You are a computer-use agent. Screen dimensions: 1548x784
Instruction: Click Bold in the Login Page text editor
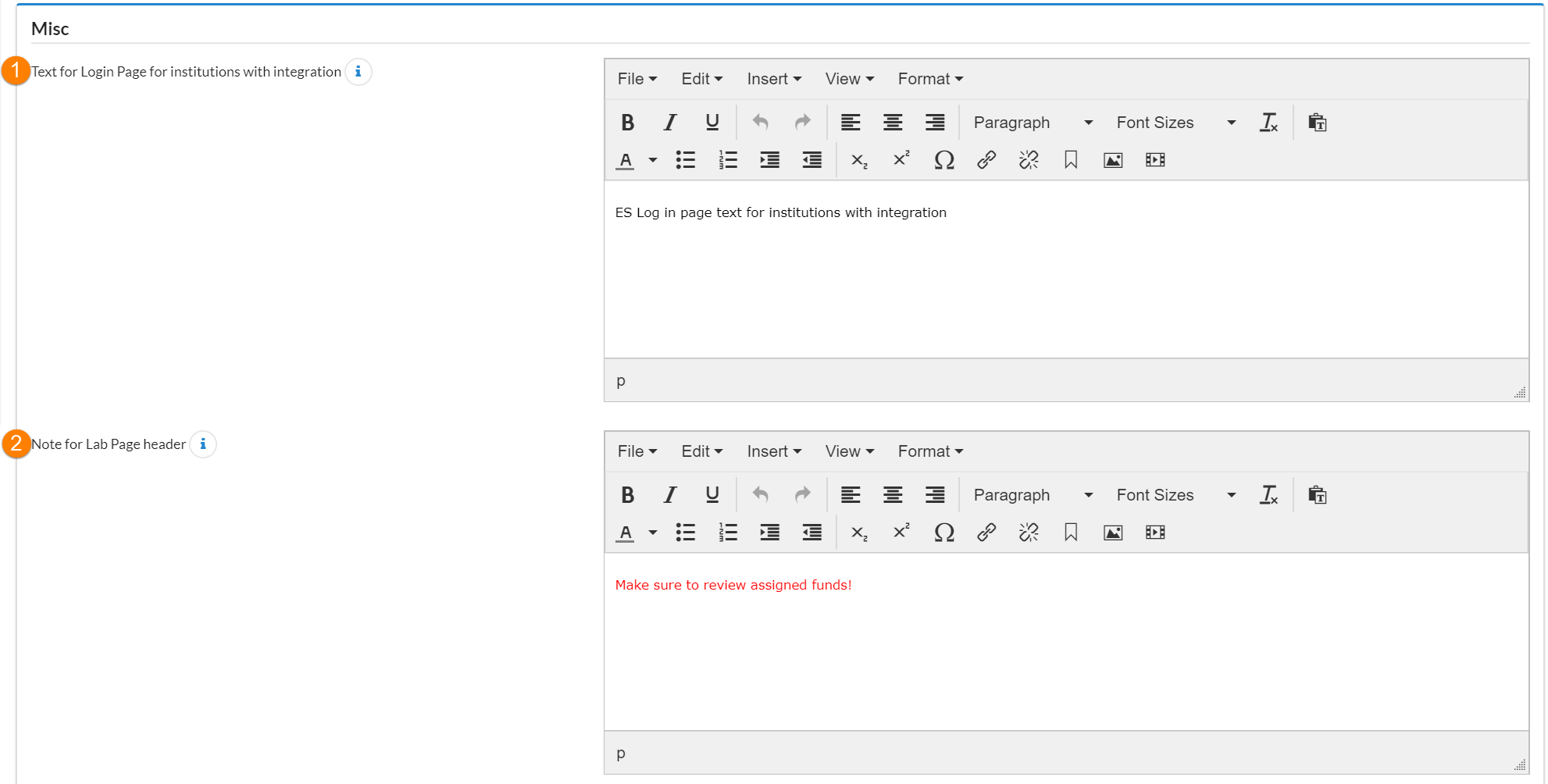pyautogui.click(x=627, y=123)
